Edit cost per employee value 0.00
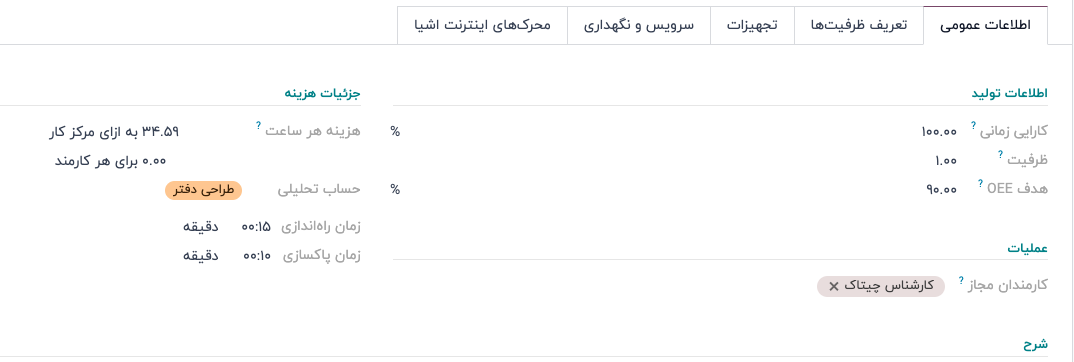The image size is (1074, 362). point(151,161)
